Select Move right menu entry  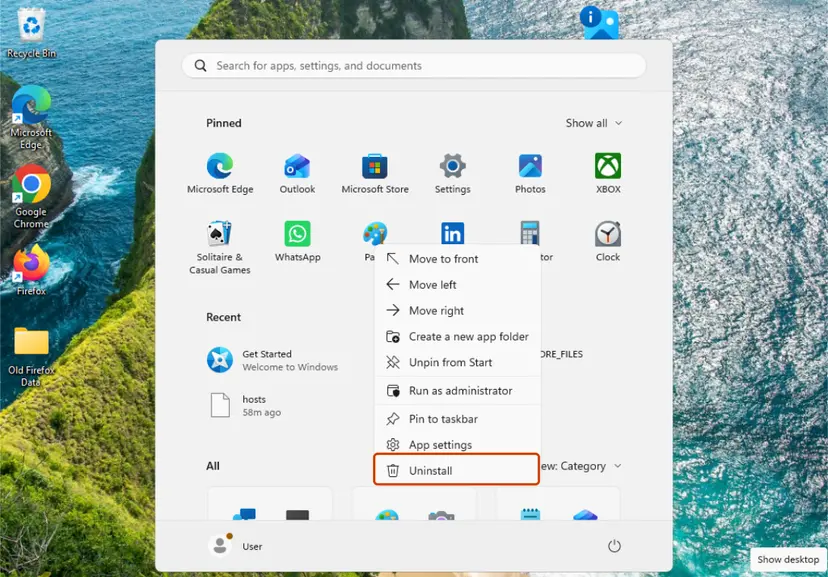457,310
